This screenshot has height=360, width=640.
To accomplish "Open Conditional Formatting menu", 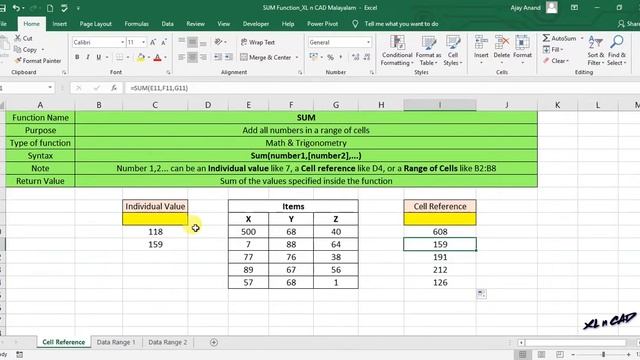I will tap(397, 51).
